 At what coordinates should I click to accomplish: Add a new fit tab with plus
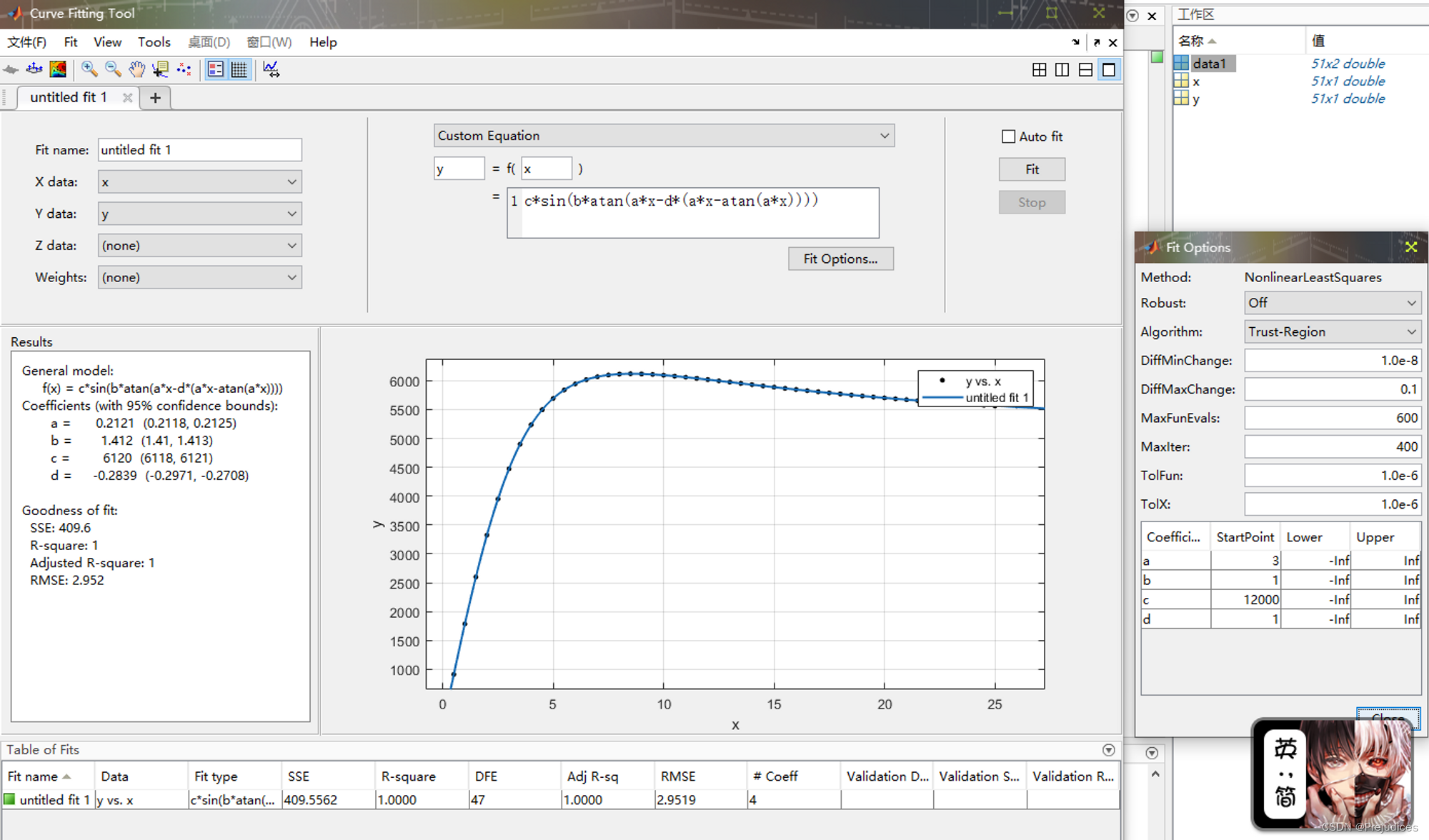coord(155,98)
